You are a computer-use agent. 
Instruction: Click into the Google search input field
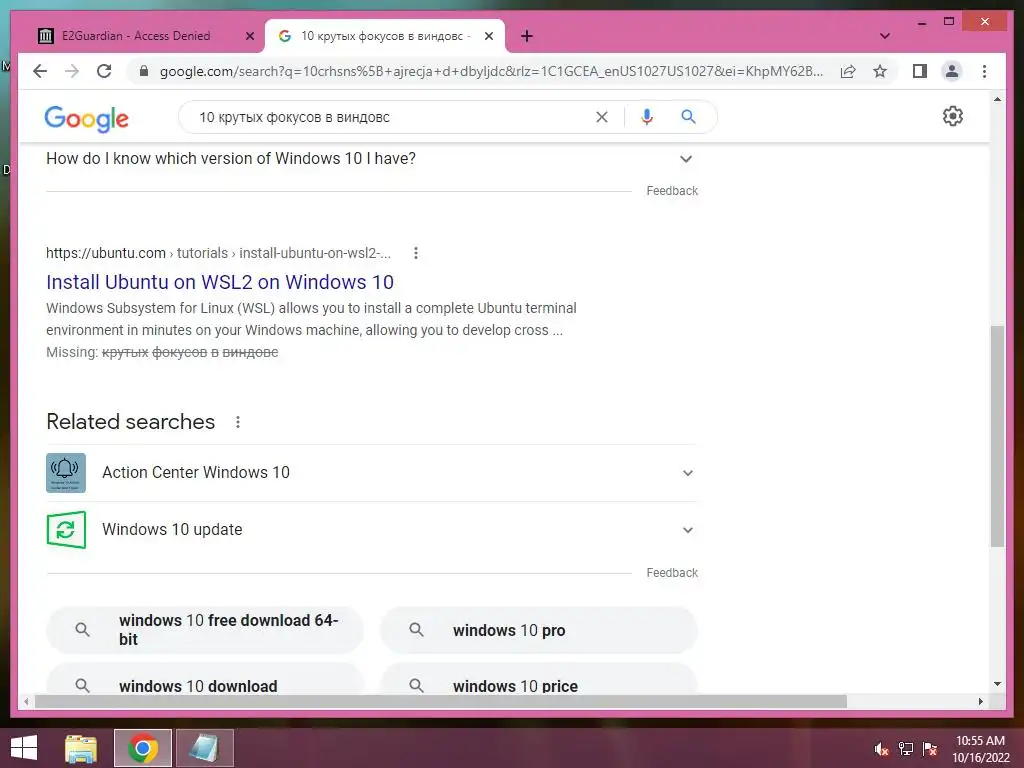392,117
